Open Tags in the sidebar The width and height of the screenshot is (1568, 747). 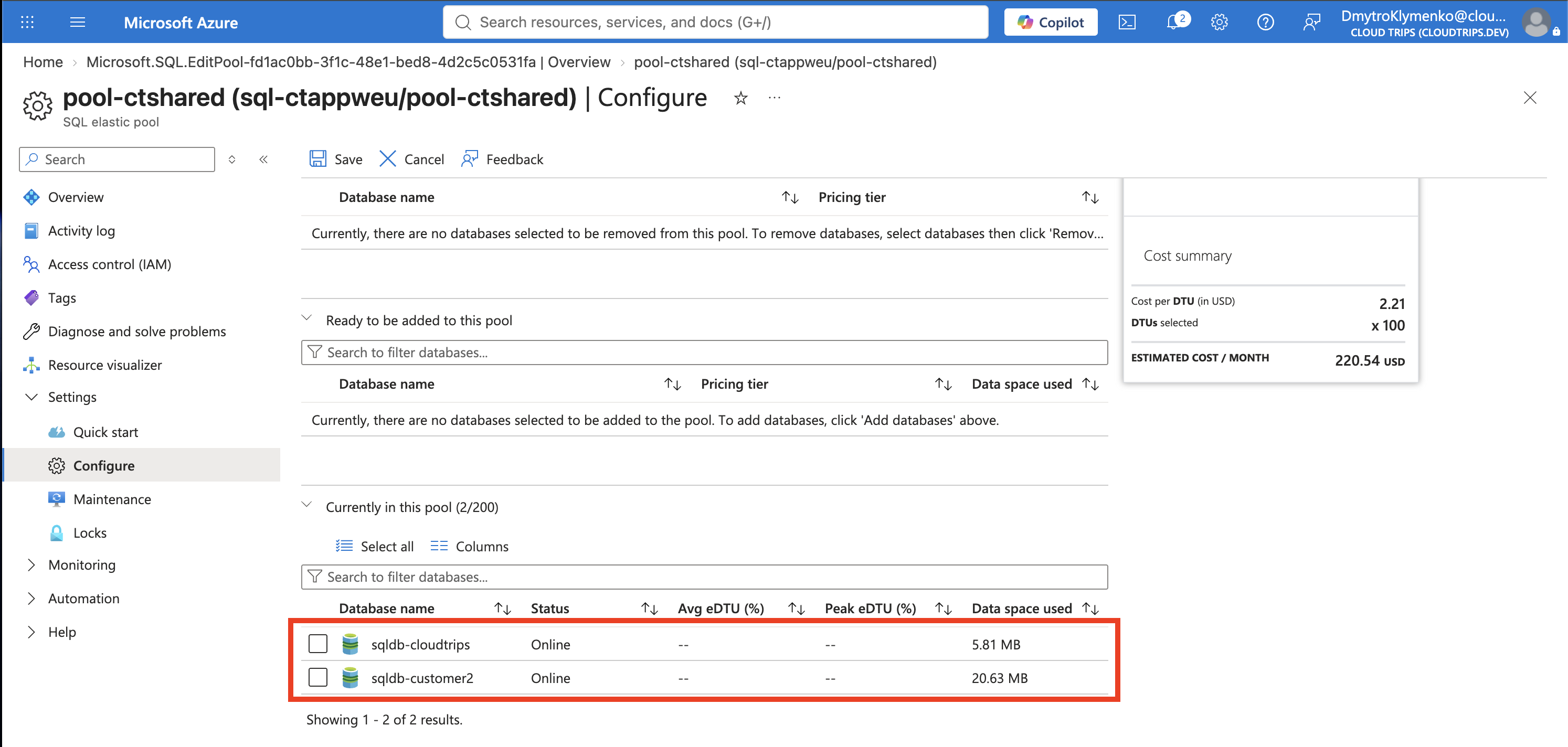(x=62, y=297)
